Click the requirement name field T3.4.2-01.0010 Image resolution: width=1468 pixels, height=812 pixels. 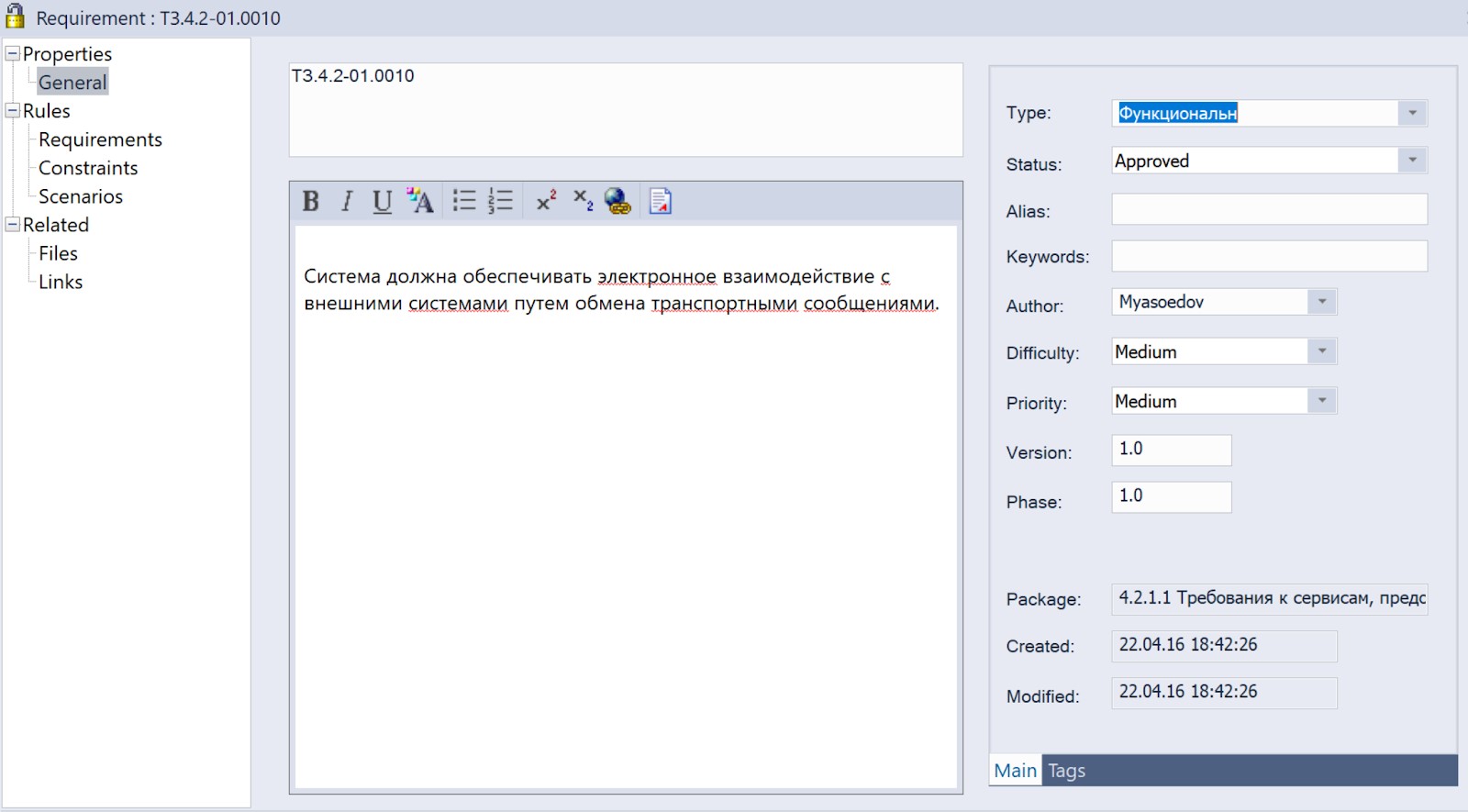point(626,109)
